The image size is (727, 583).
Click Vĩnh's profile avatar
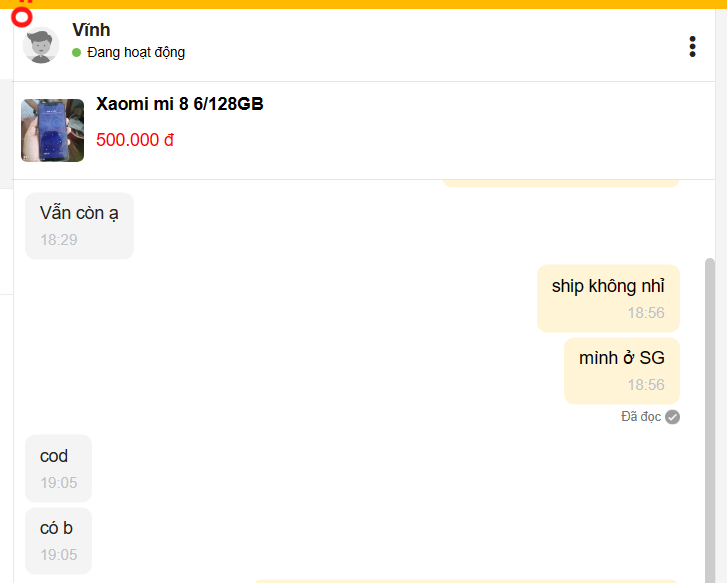tap(41, 45)
